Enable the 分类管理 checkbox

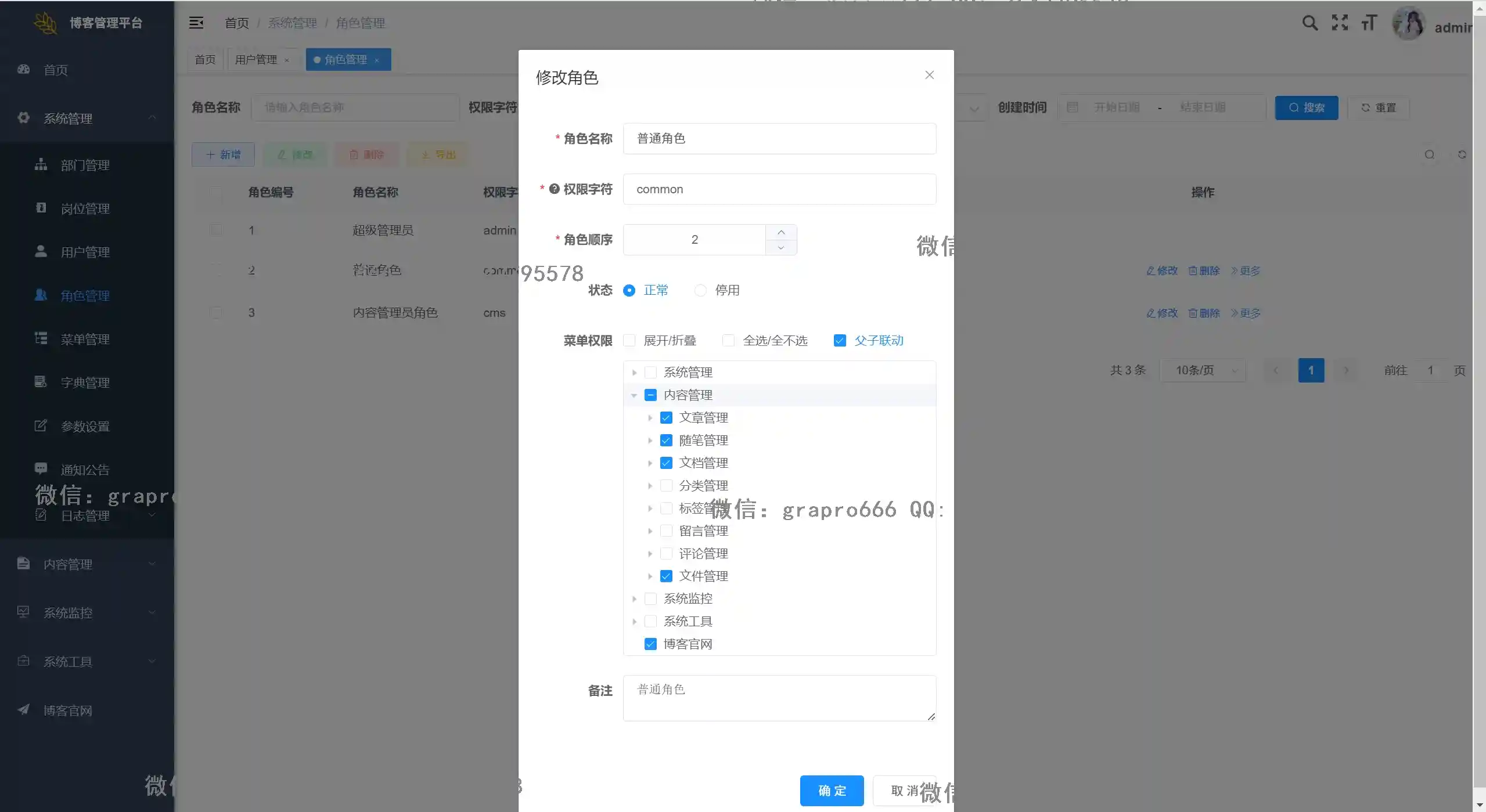tap(666, 486)
